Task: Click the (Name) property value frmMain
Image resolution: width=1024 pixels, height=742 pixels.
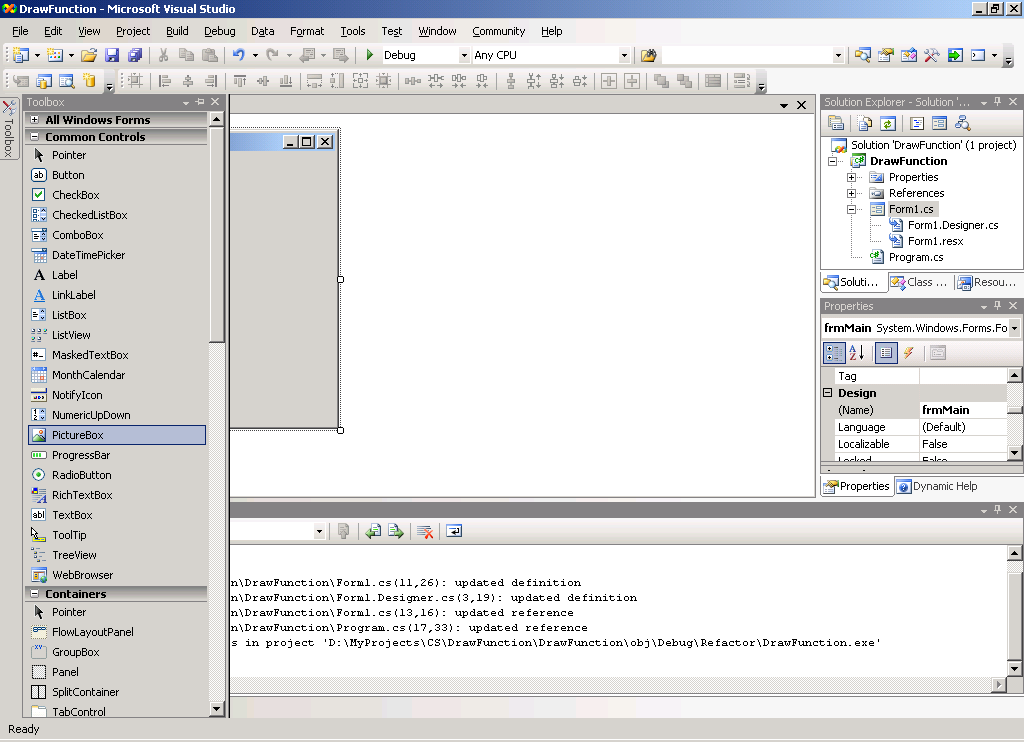Action: point(963,410)
